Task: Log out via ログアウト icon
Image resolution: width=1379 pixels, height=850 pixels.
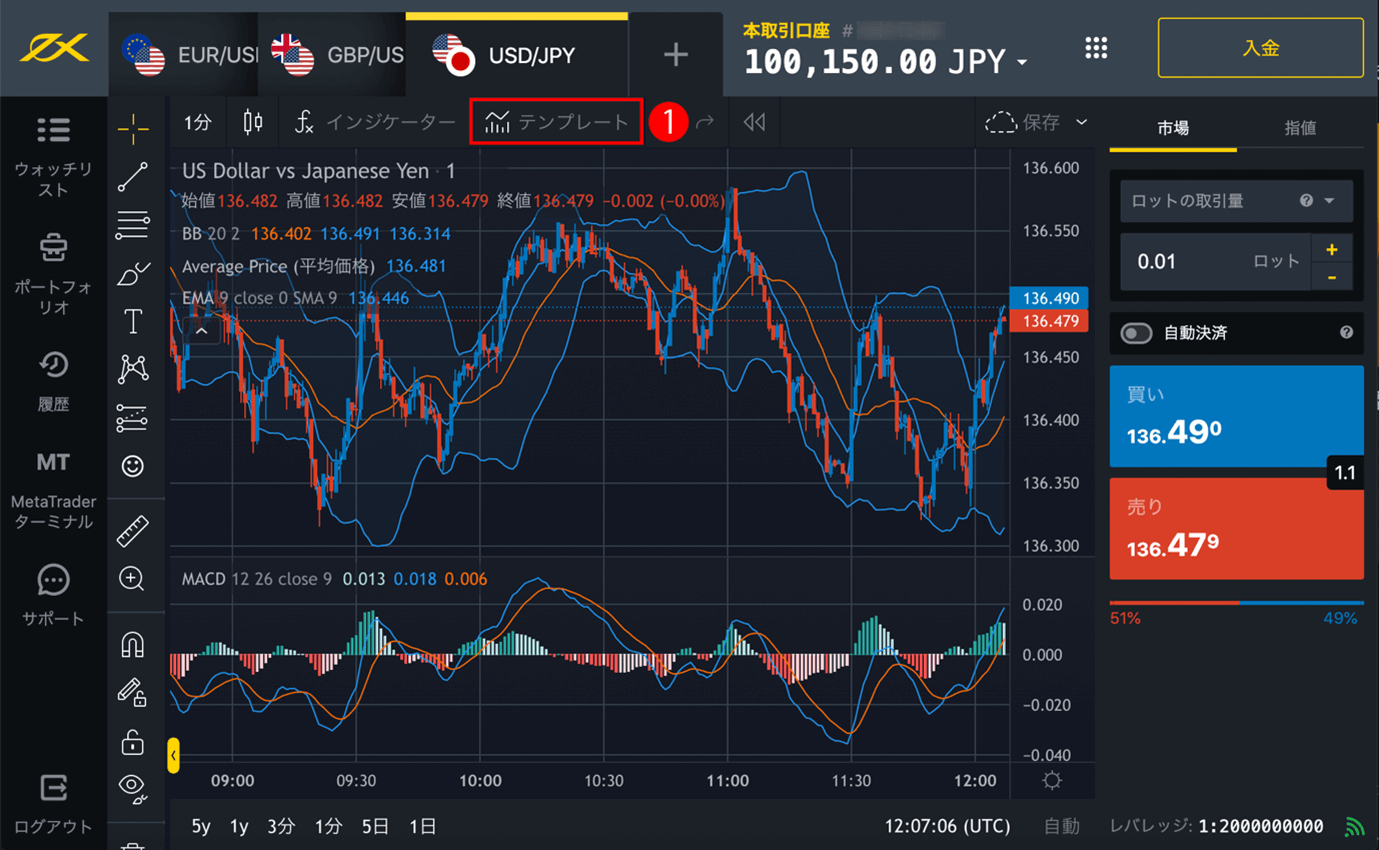Action: click(53, 805)
